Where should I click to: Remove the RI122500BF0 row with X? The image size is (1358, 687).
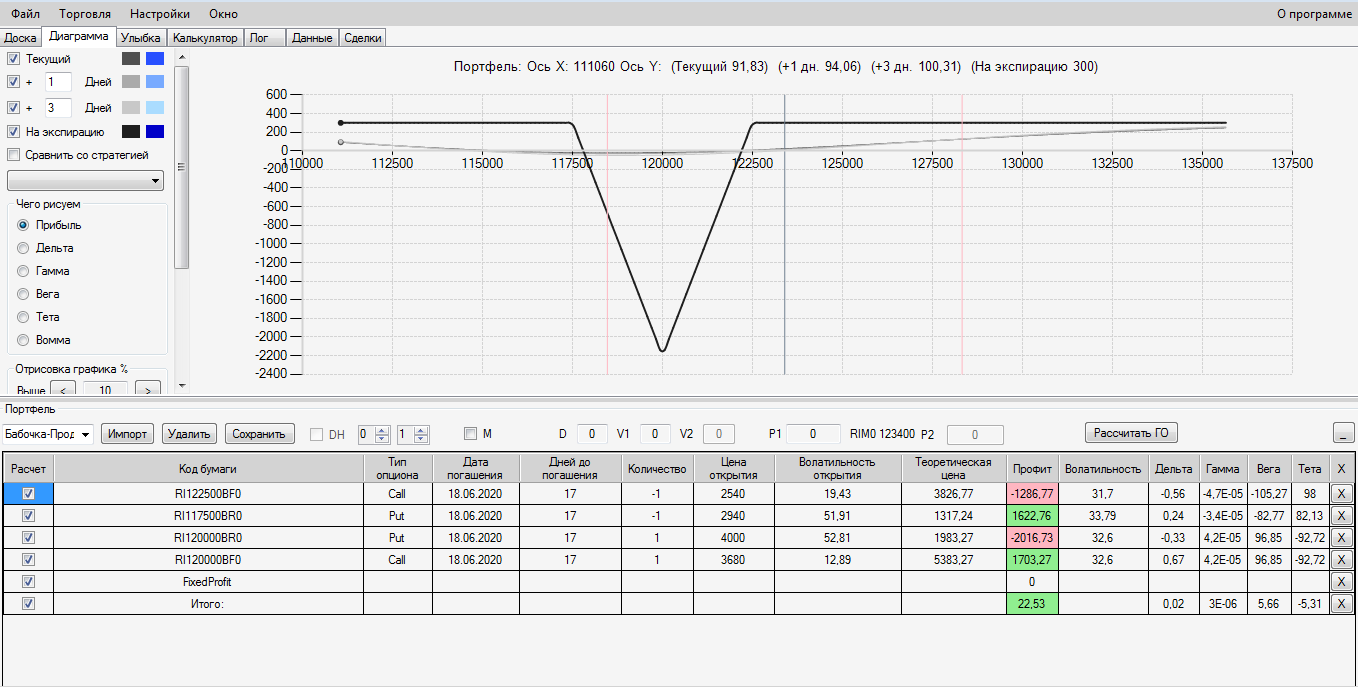[x=1341, y=494]
